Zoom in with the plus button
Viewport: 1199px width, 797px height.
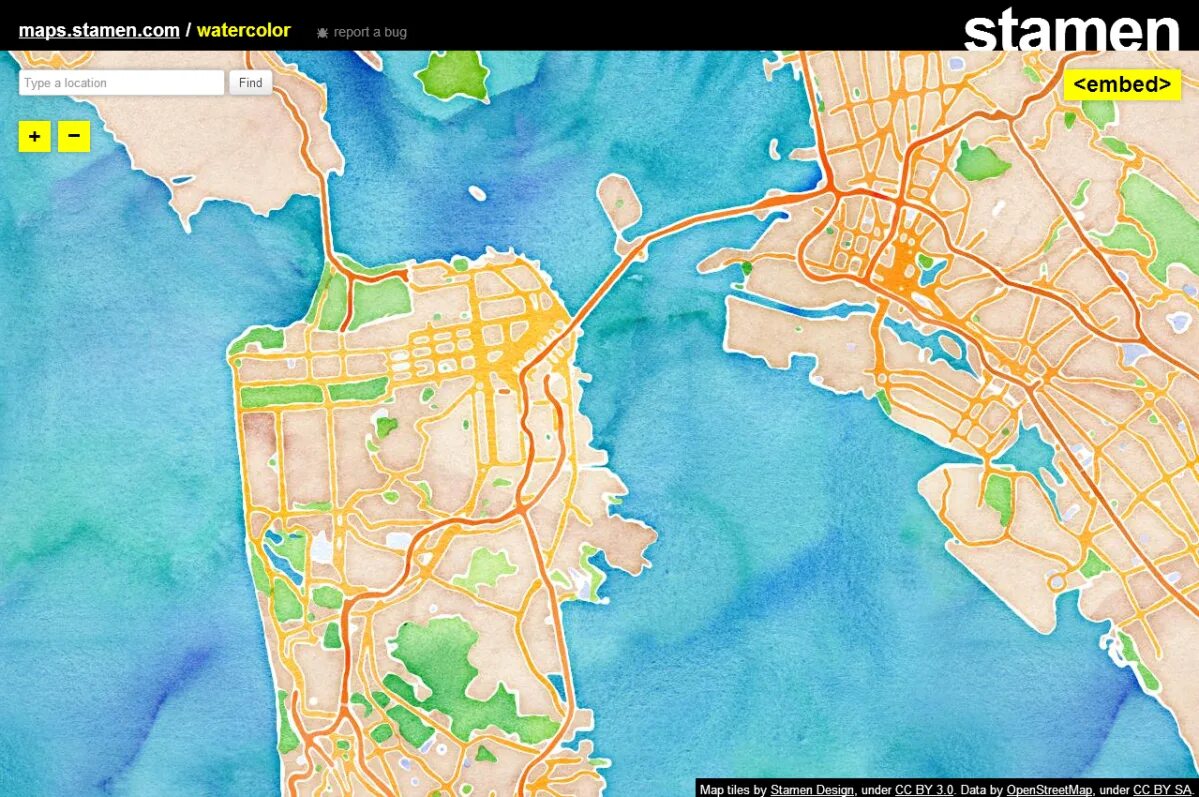tap(34, 137)
